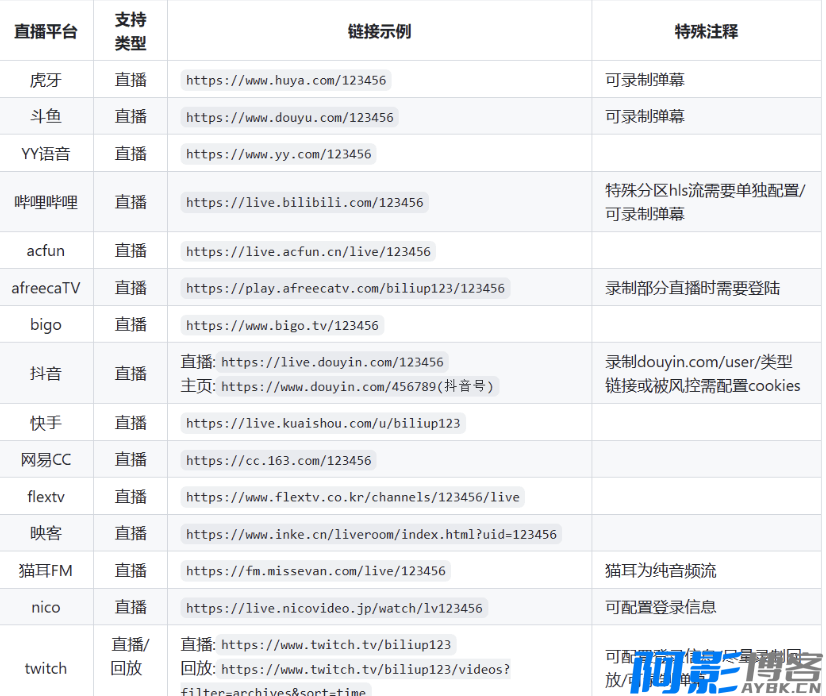This screenshot has width=826, height=696.
Task: Select the fm.missevan.com live URL
Action: (315, 571)
